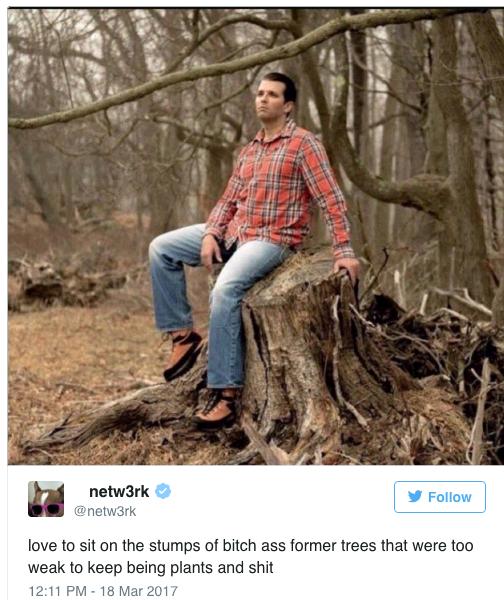This screenshot has height=600, width=504.
Task: Open the netw3rk display name profile link
Action: tap(119, 491)
